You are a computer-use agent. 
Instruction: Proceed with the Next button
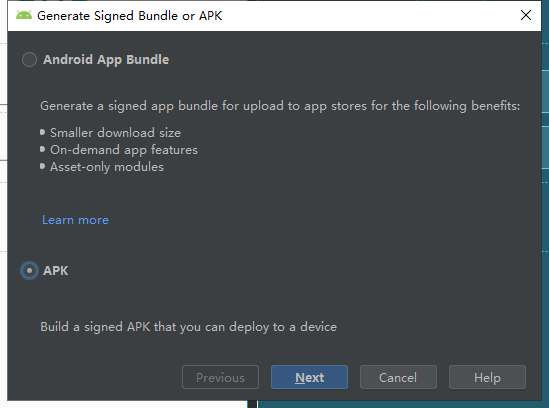310,377
